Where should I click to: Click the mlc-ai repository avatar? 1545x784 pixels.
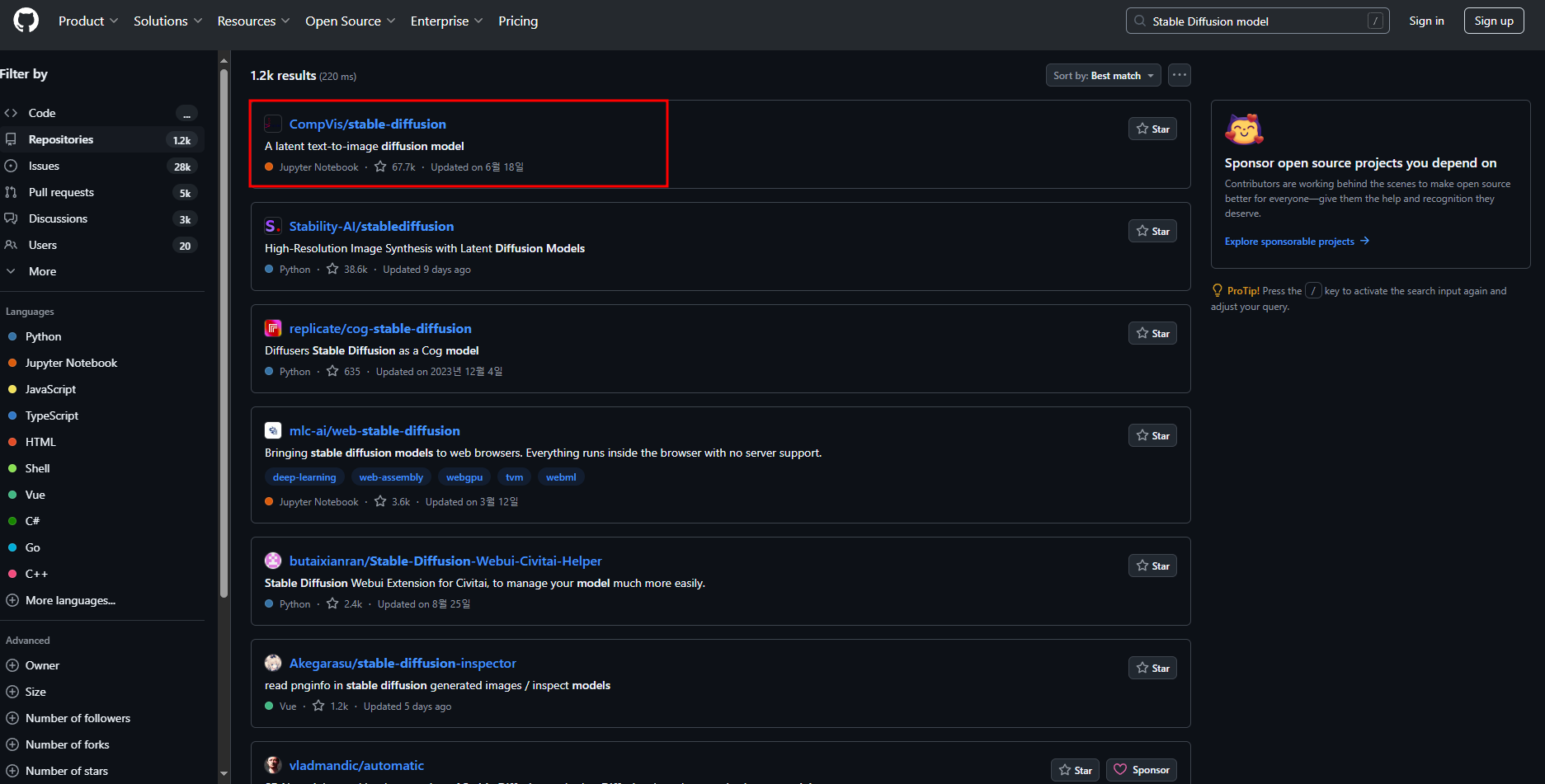tap(273, 430)
